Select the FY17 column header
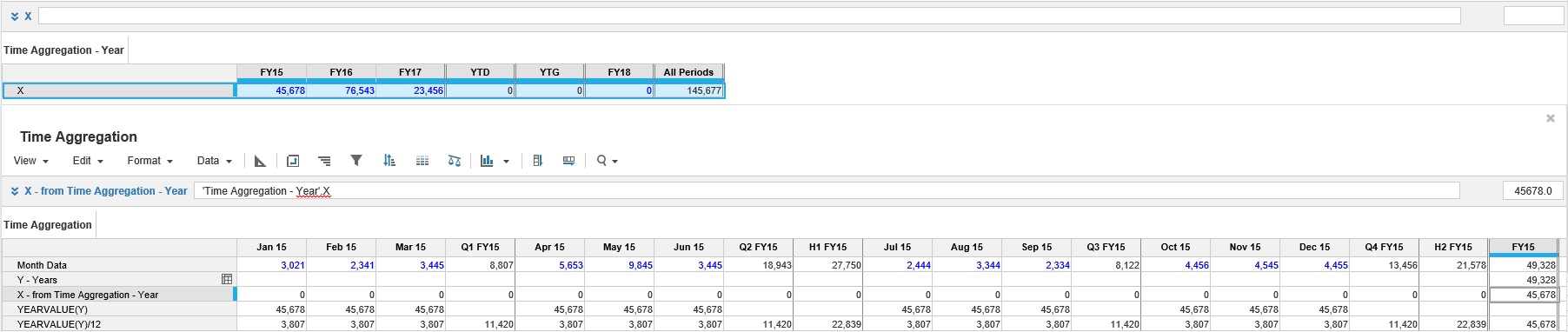The height and width of the screenshot is (332, 1568). pos(410,72)
